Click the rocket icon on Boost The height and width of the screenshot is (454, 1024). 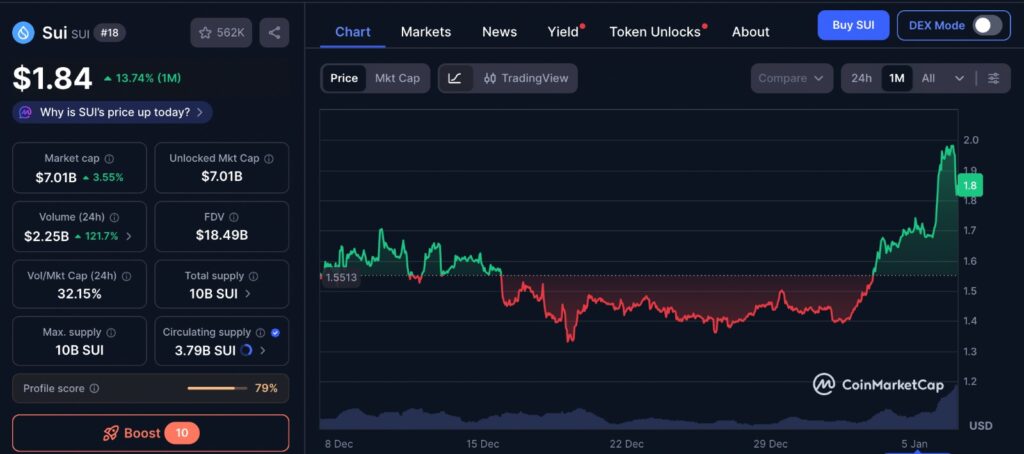(111, 433)
